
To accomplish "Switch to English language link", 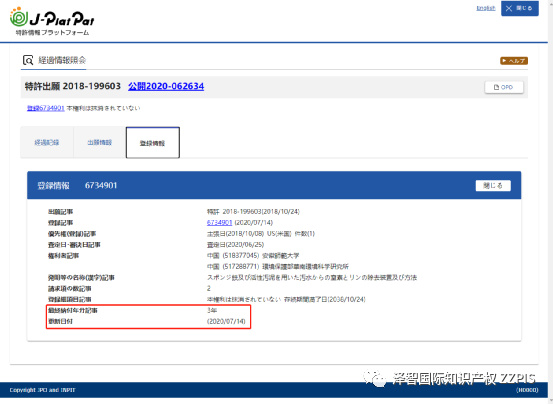I will pyautogui.click(x=486, y=8).
